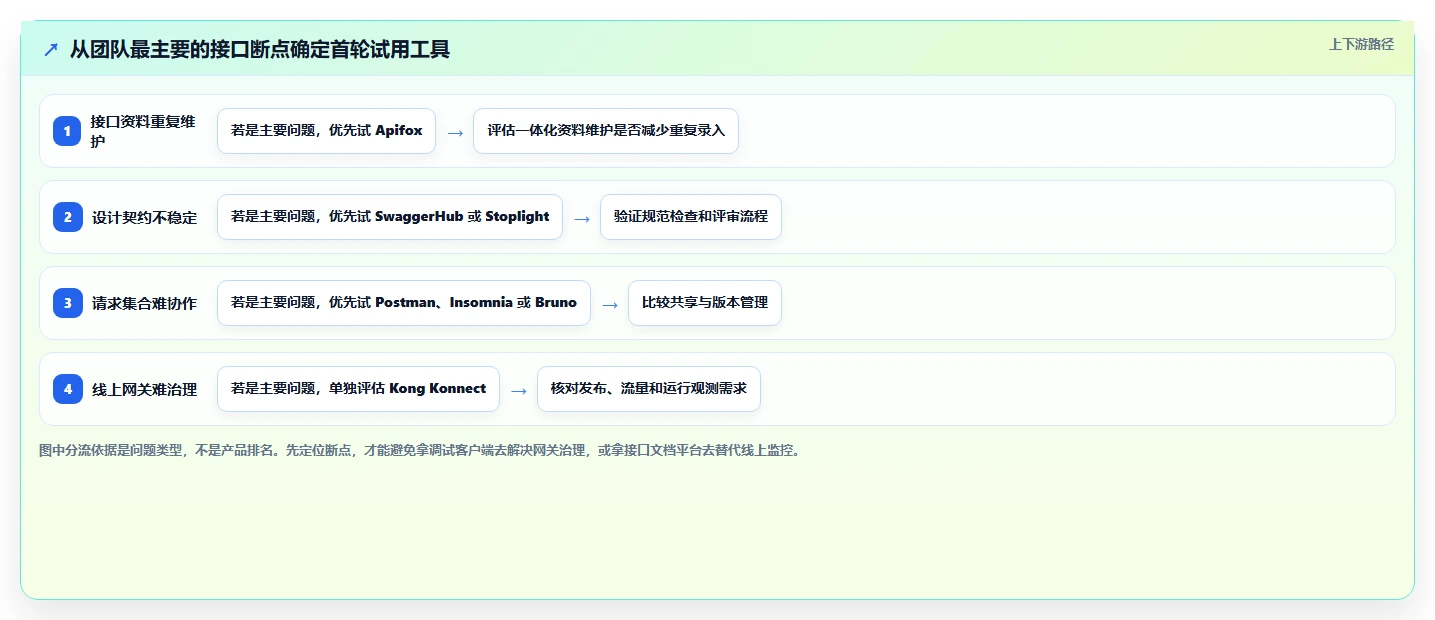Select the number 4 step badge
Image resolution: width=1435 pixels, height=620 pixels.
point(68,389)
